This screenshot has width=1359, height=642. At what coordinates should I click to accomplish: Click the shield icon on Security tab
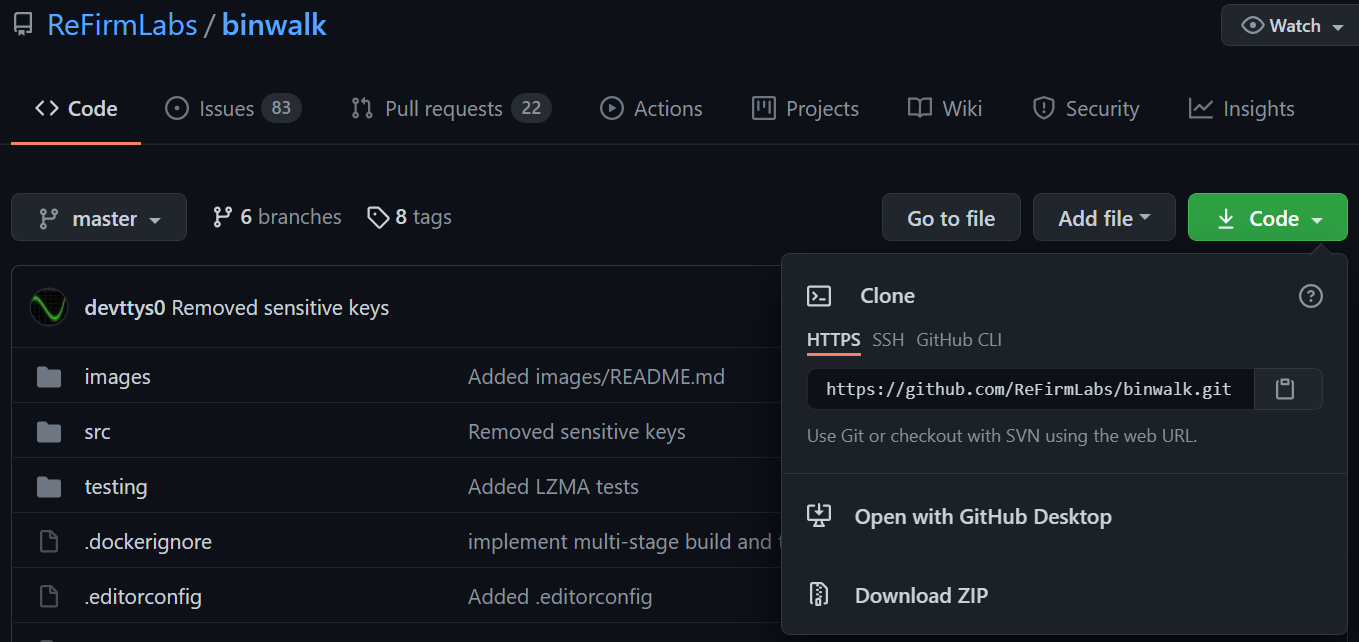pyautogui.click(x=1044, y=109)
